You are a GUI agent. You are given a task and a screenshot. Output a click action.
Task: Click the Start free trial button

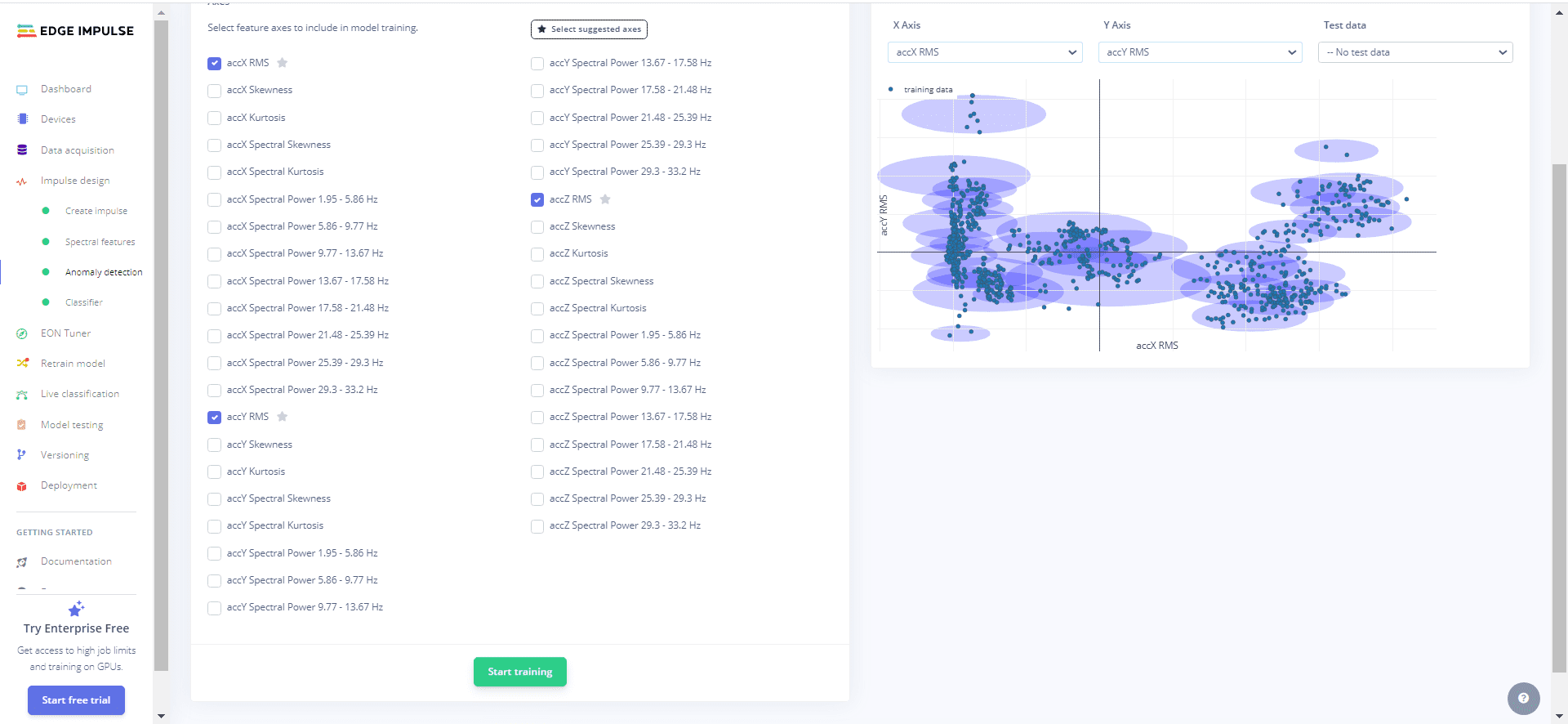tap(76, 700)
